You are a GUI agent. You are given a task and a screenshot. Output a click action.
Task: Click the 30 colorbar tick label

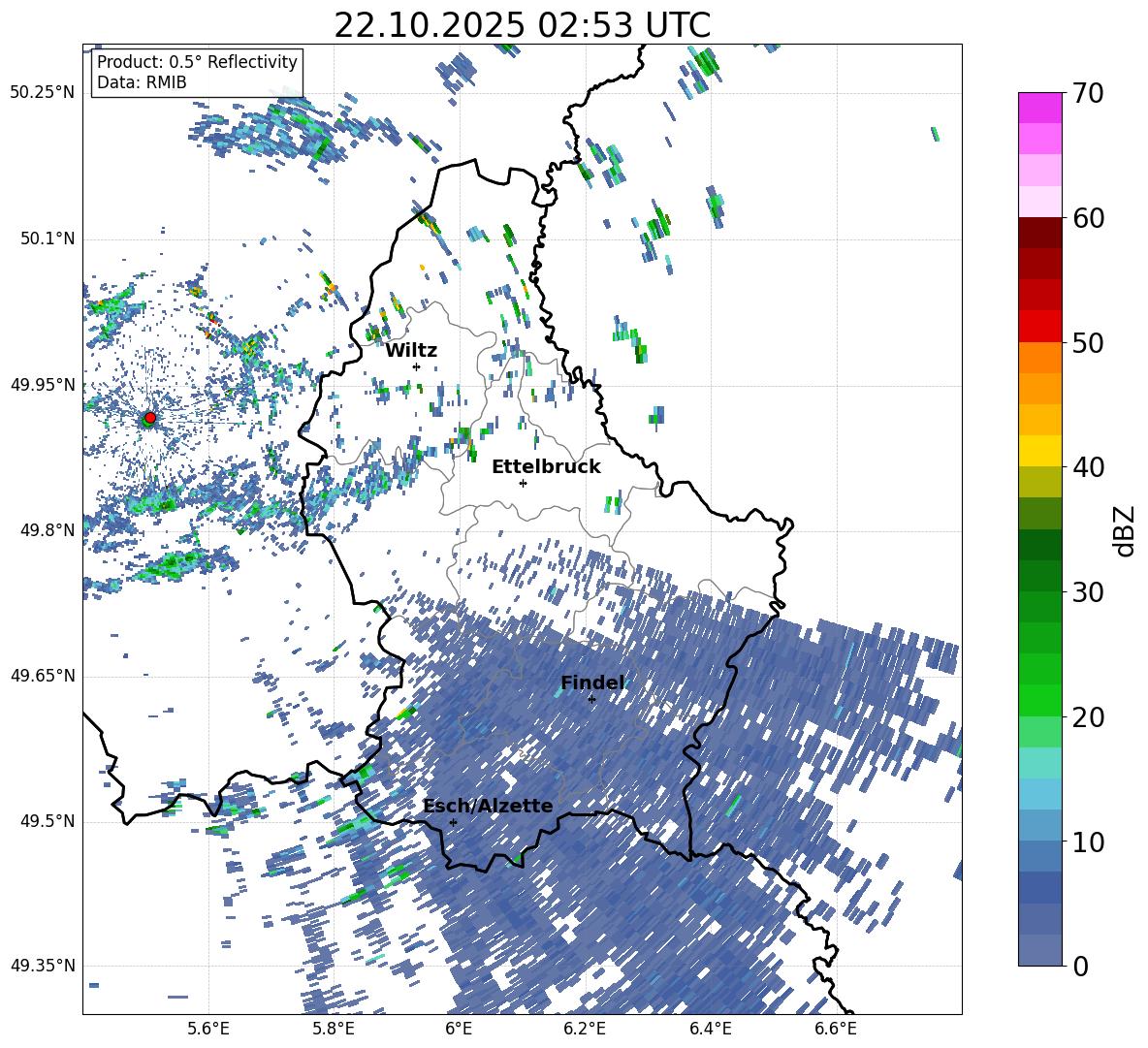coord(1088,592)
